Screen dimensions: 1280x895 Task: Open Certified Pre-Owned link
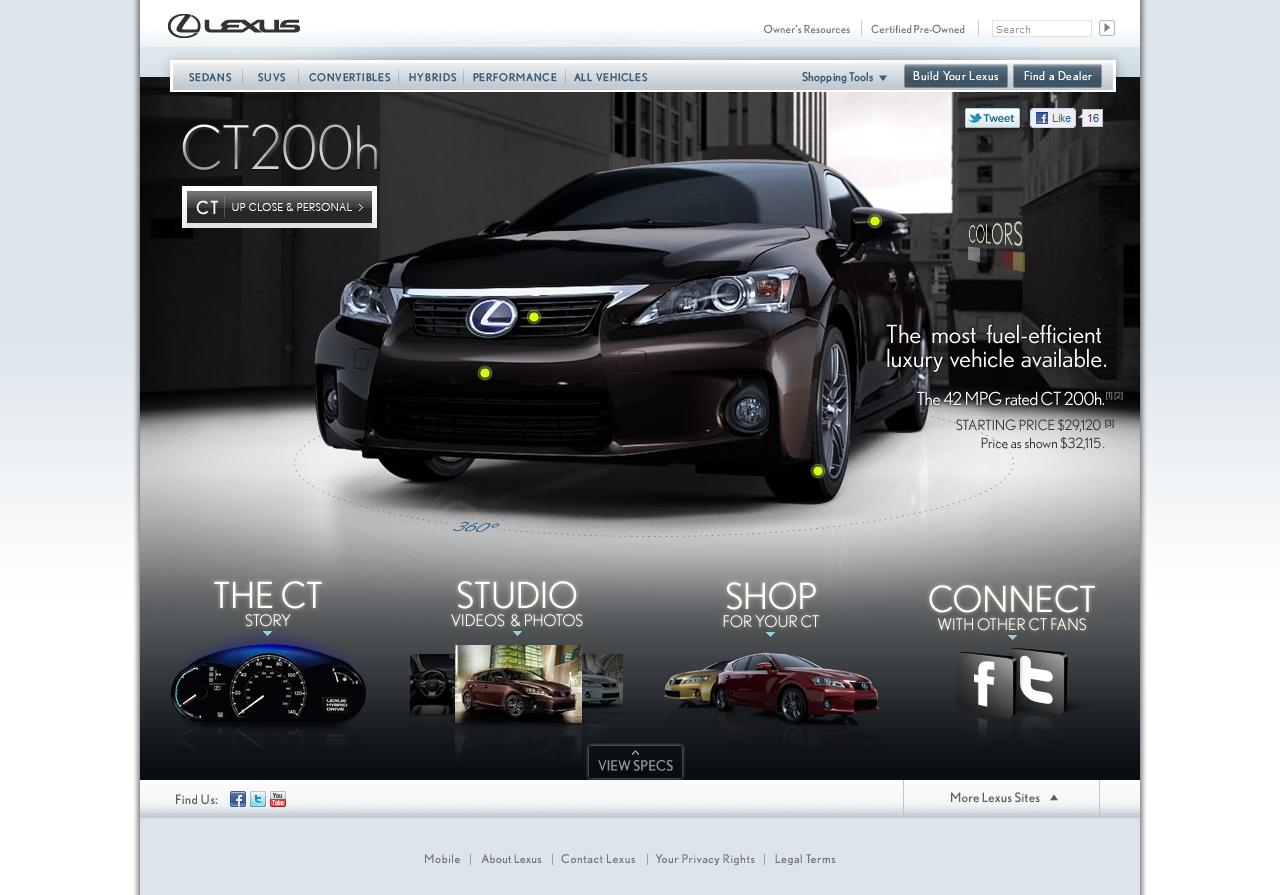917,29
